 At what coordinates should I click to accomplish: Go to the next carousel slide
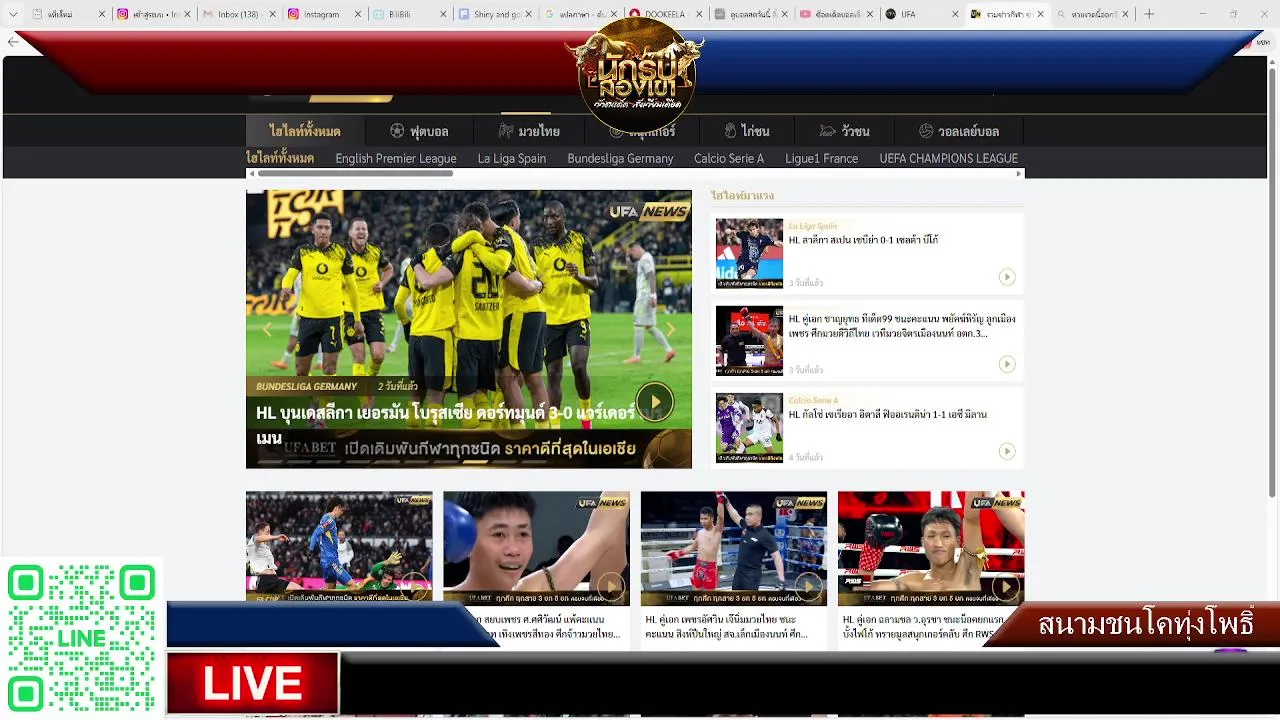pyautogui.click(x=671, y=329)
